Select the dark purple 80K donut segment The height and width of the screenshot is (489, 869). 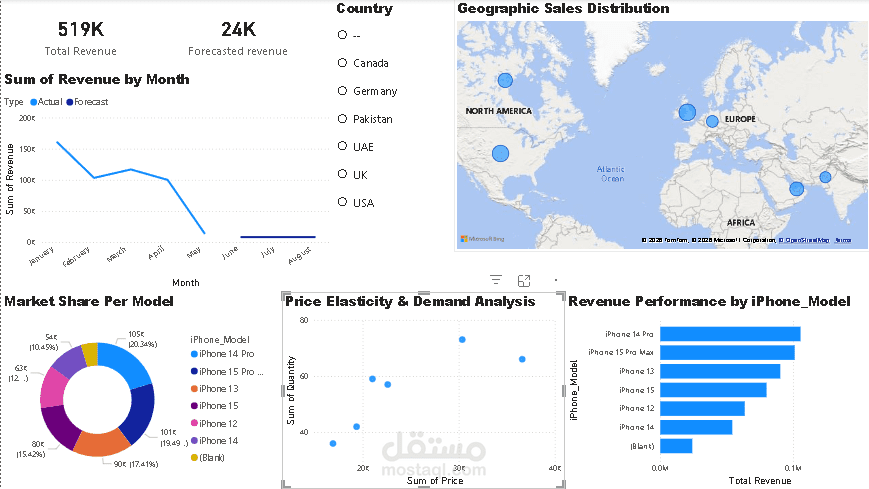tap(60, 427)
